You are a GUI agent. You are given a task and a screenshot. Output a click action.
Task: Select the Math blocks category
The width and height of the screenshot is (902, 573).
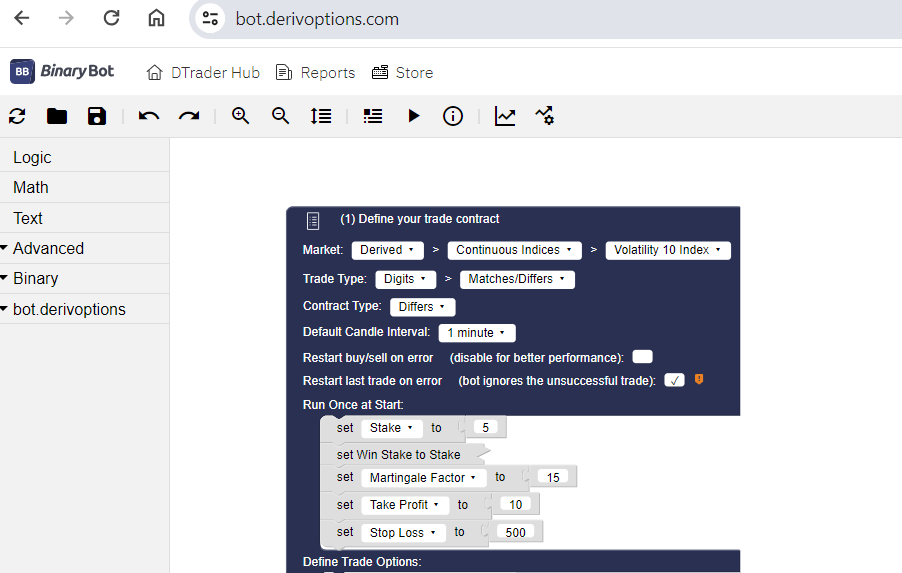(x=31, y=187)
